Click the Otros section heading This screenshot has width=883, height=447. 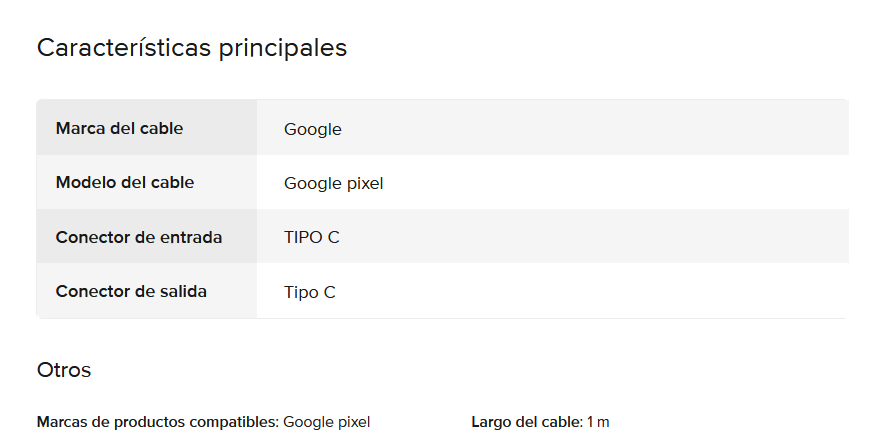tap(64, 370)
